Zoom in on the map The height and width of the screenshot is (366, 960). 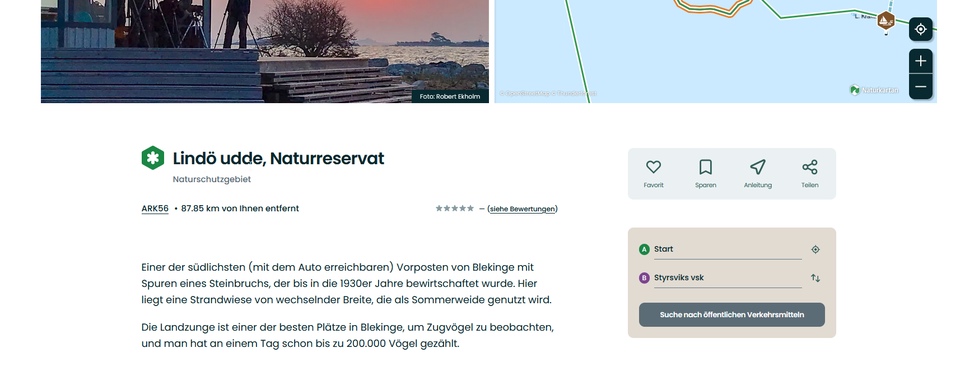pyautogui.click(x=920, y=61)
